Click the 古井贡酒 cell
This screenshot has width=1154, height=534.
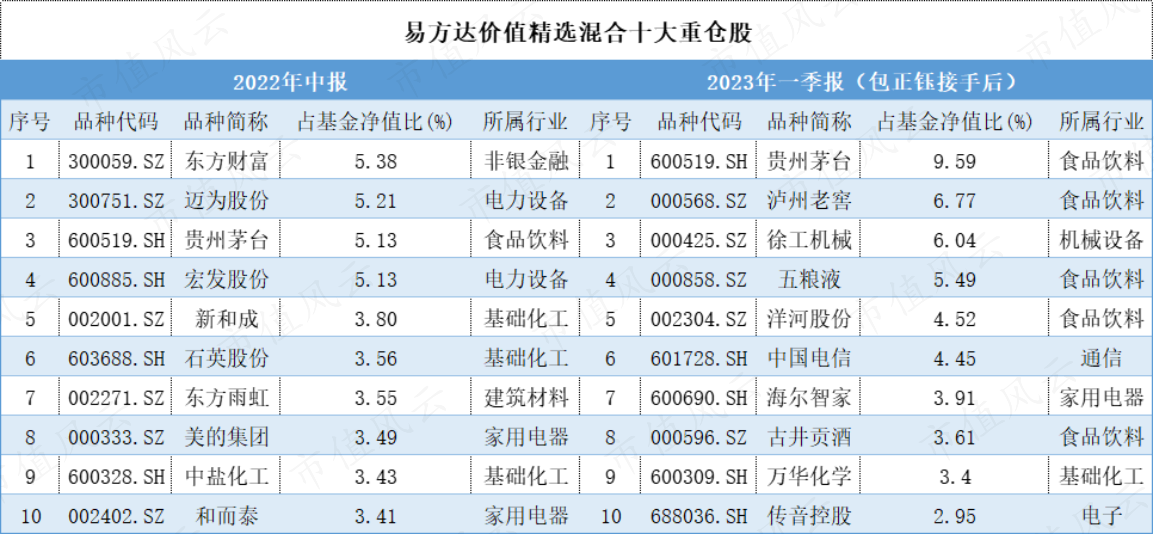click(x=809, y=438)
